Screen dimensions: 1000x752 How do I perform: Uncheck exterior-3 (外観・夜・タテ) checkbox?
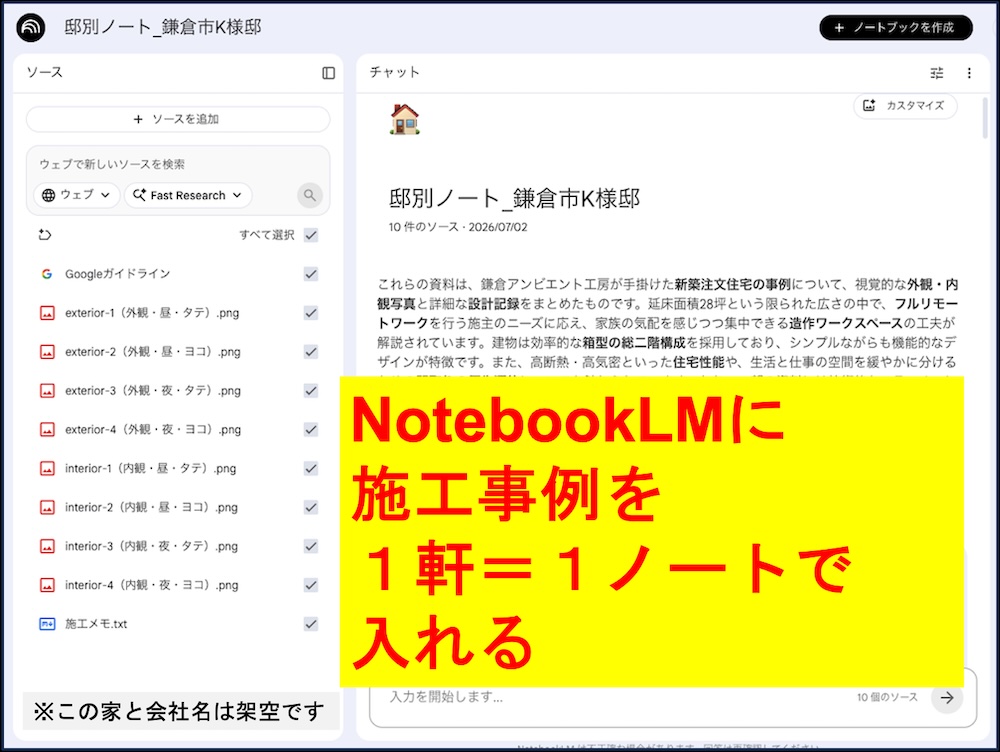311,390
